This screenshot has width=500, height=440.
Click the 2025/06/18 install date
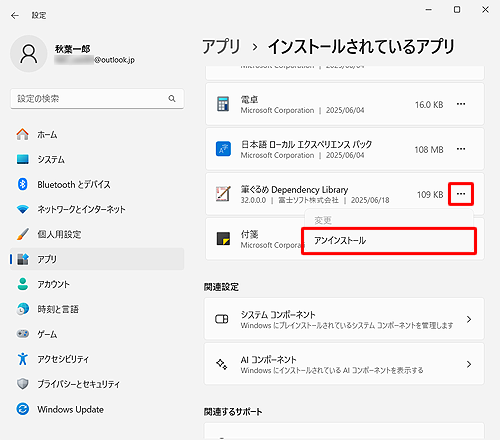(370, 200)
